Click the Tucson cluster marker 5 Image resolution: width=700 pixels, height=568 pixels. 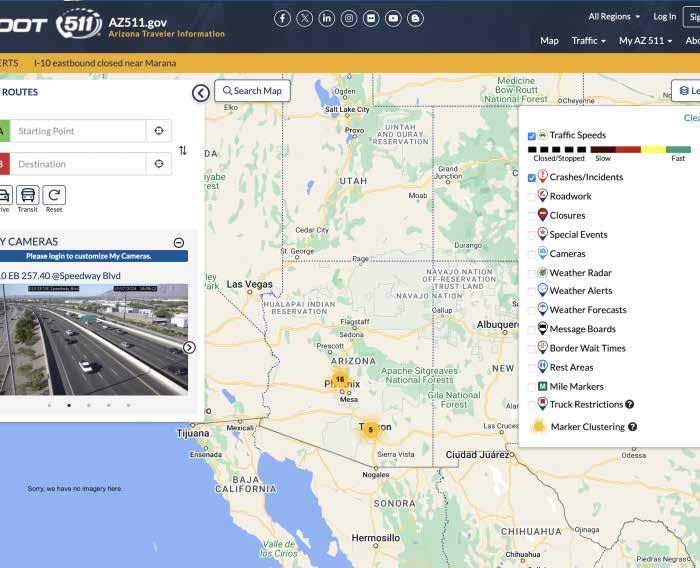(x=370, y=430)
